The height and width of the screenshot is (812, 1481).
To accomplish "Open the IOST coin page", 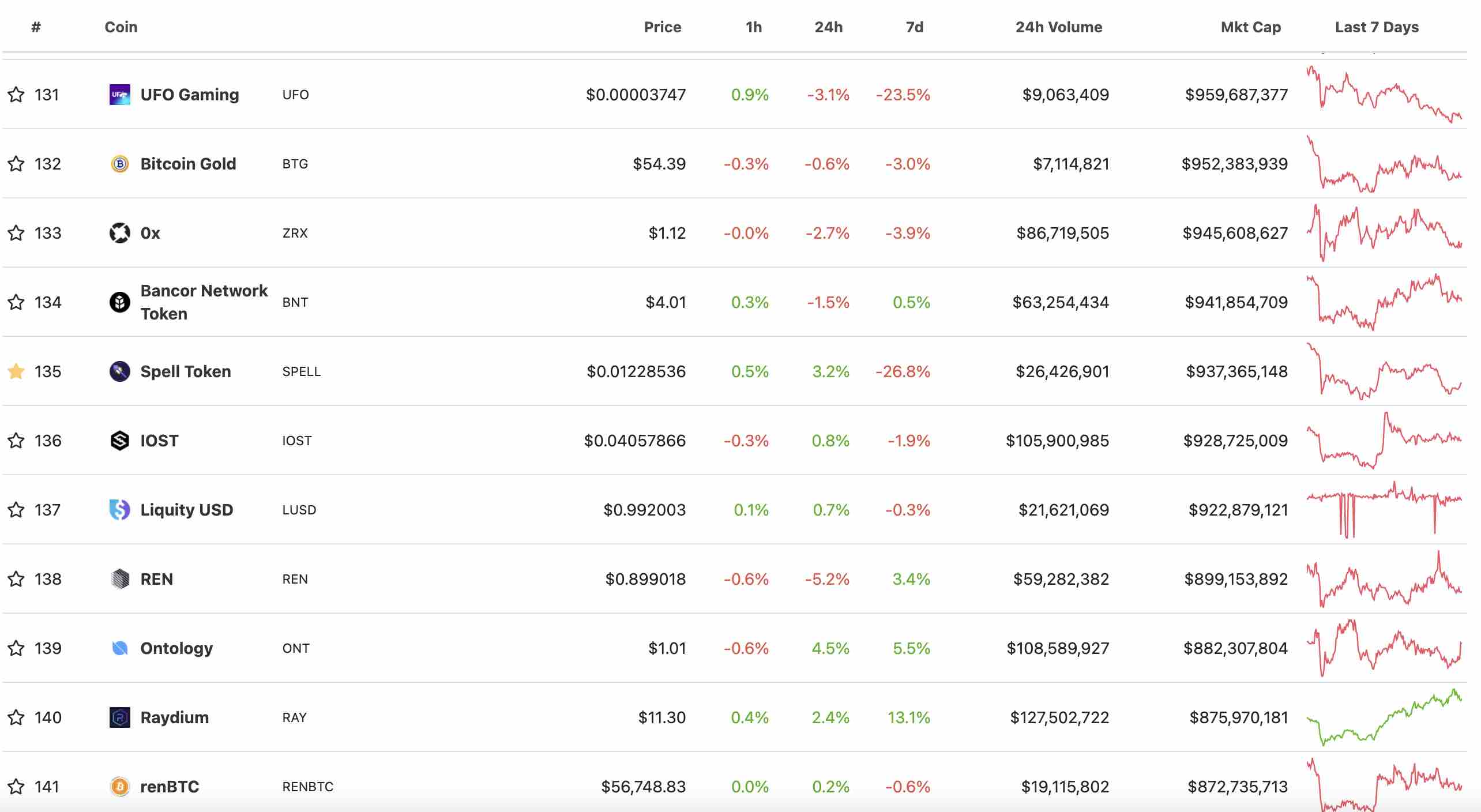I will 159,441.
